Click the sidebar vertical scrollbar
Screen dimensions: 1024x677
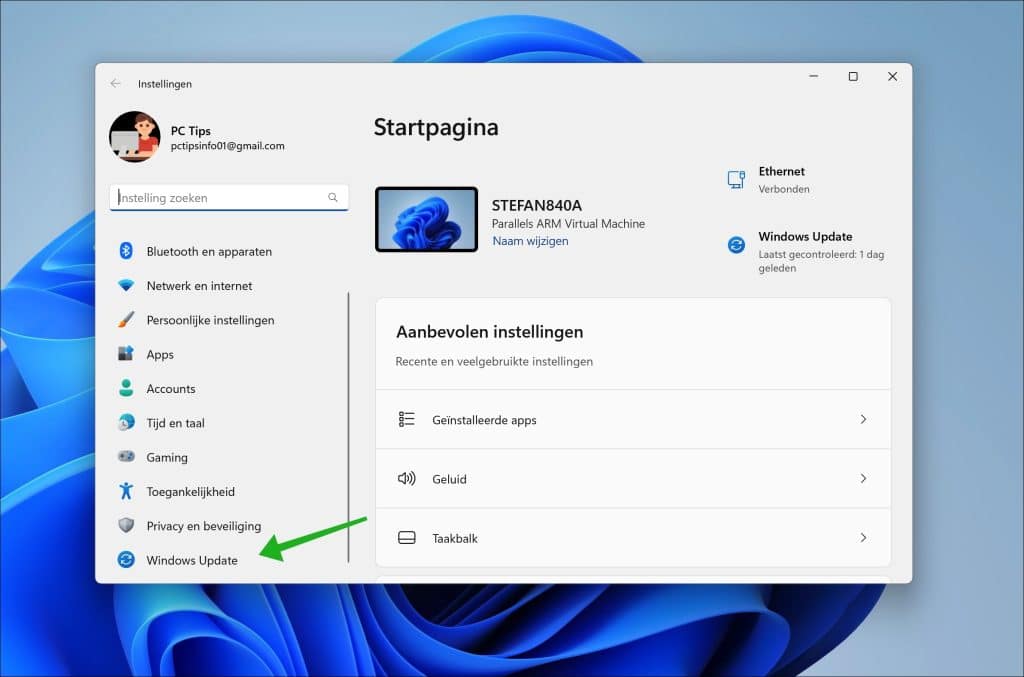coord(348,426)
